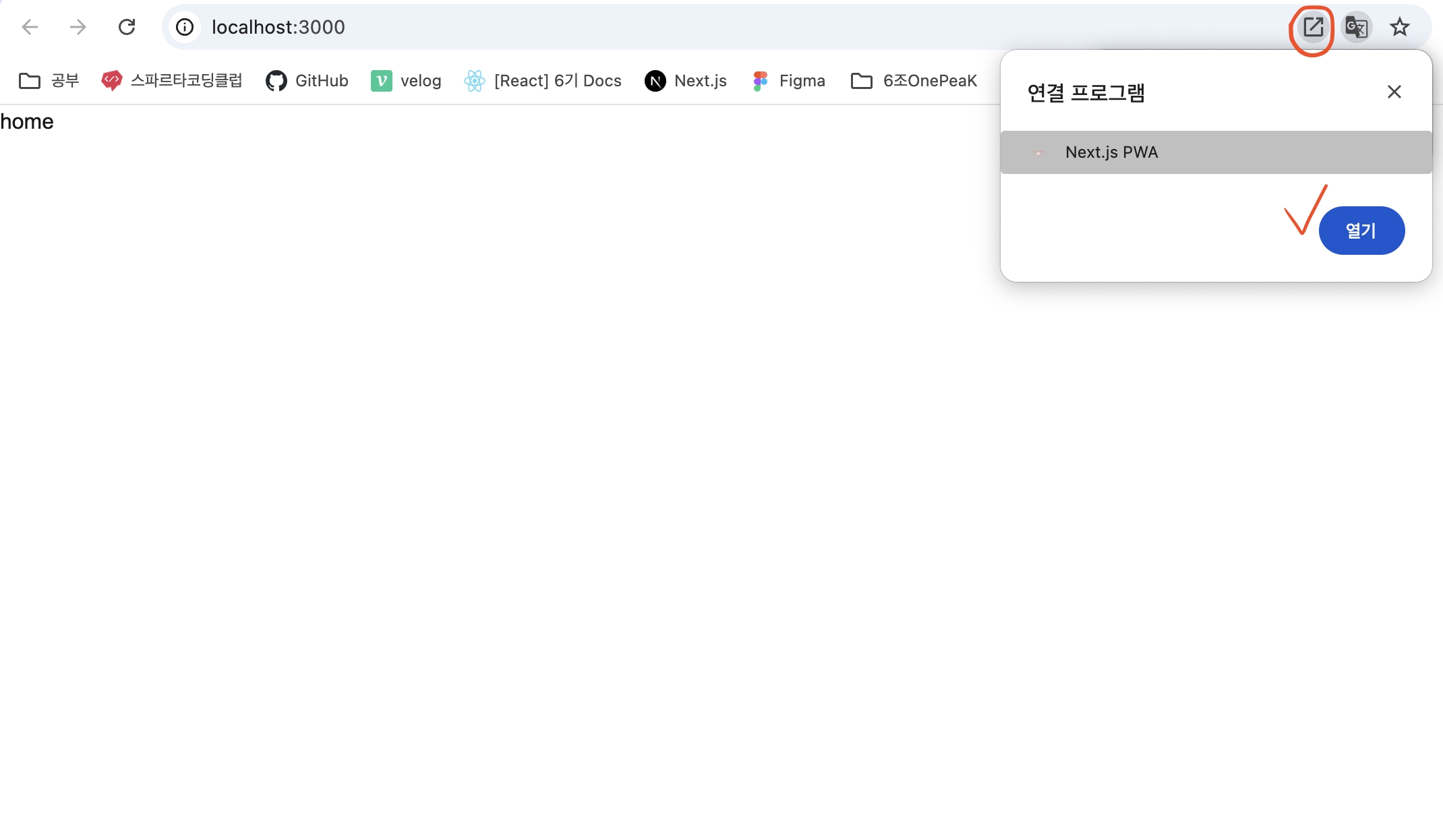Click the back navigation arrow
The height and width of the screenshot is (840, 1443).
(30, 27)
